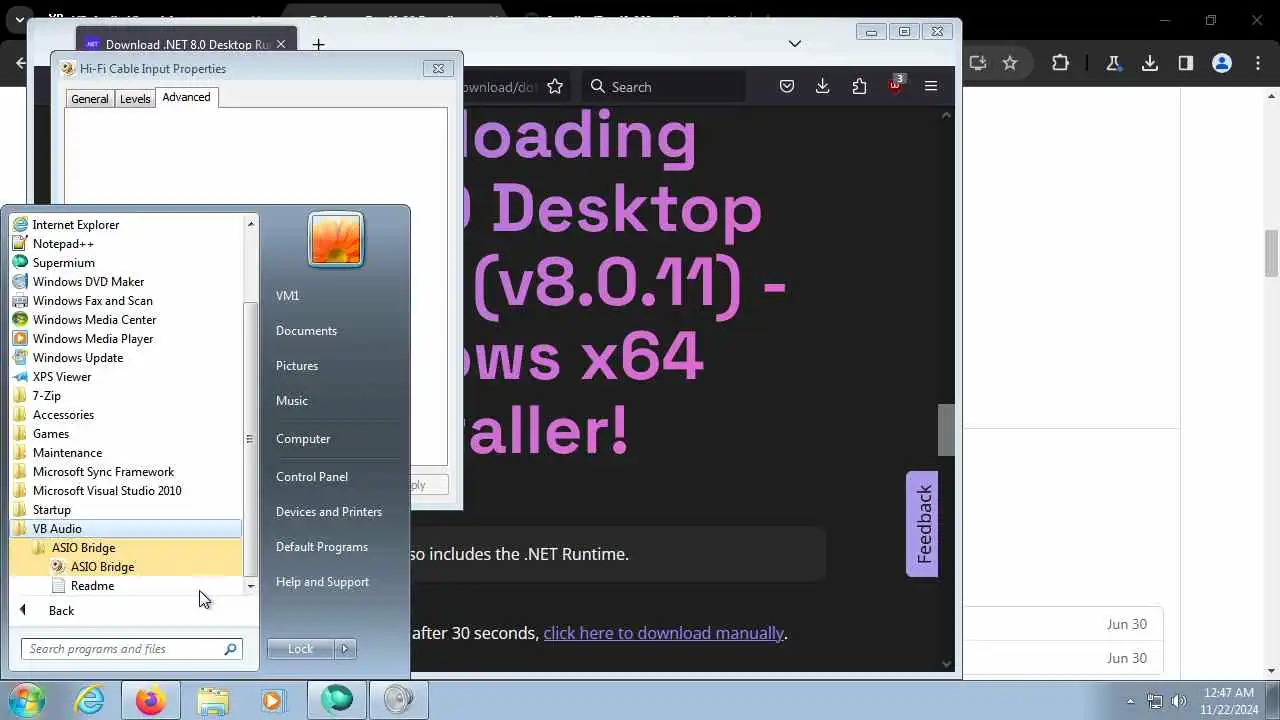This screenshot has width=1280, height=720.
Task: Click the Lock button
Action: (301, 649)
